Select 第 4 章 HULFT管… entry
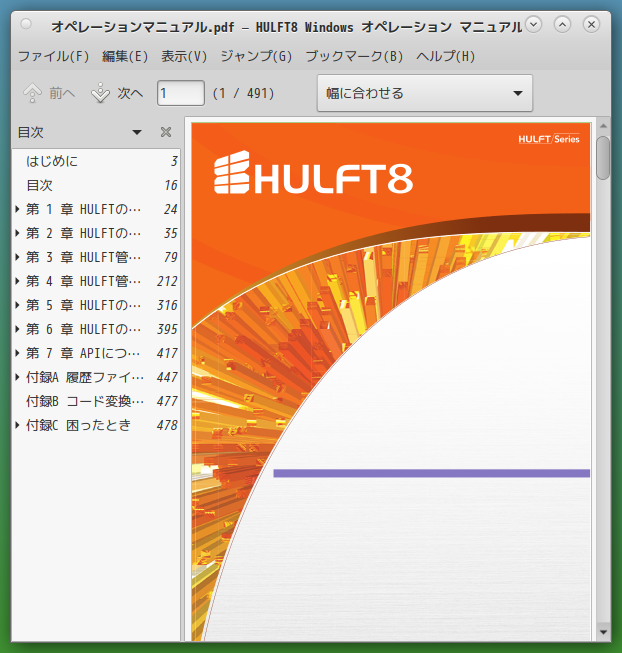This screenshot has height=653, width=622. tap(96, 281)
